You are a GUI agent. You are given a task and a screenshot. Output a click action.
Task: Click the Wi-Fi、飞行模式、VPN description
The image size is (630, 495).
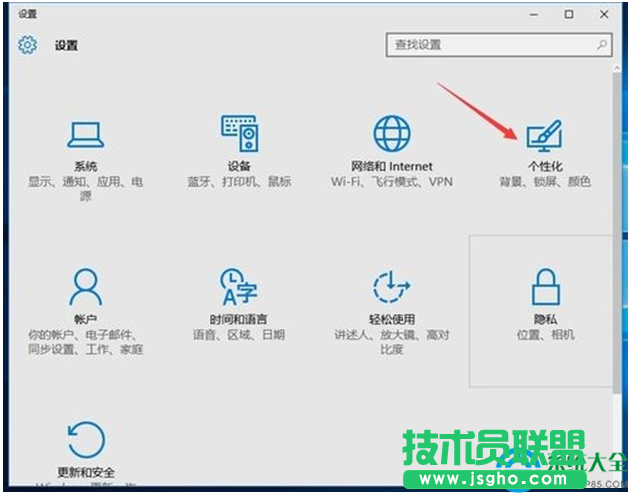click(392, 182)
